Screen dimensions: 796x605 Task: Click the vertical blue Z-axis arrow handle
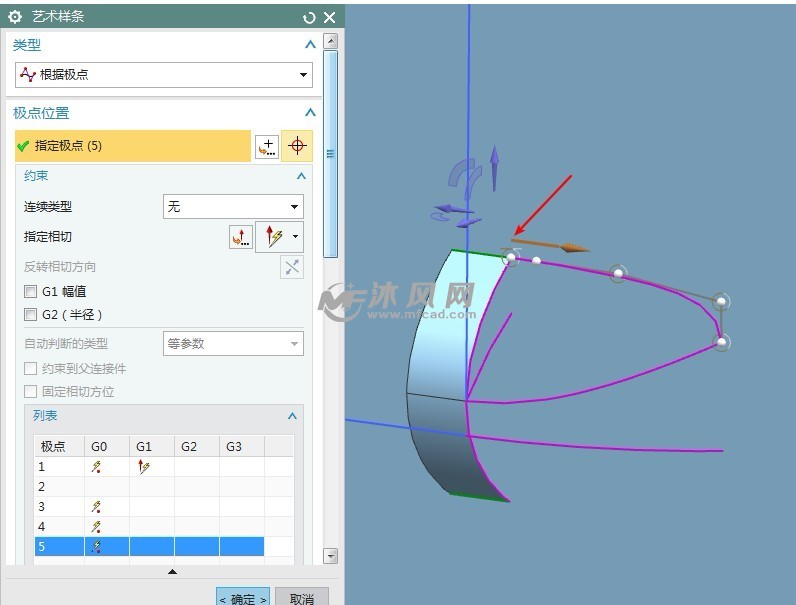coord(494,169)
